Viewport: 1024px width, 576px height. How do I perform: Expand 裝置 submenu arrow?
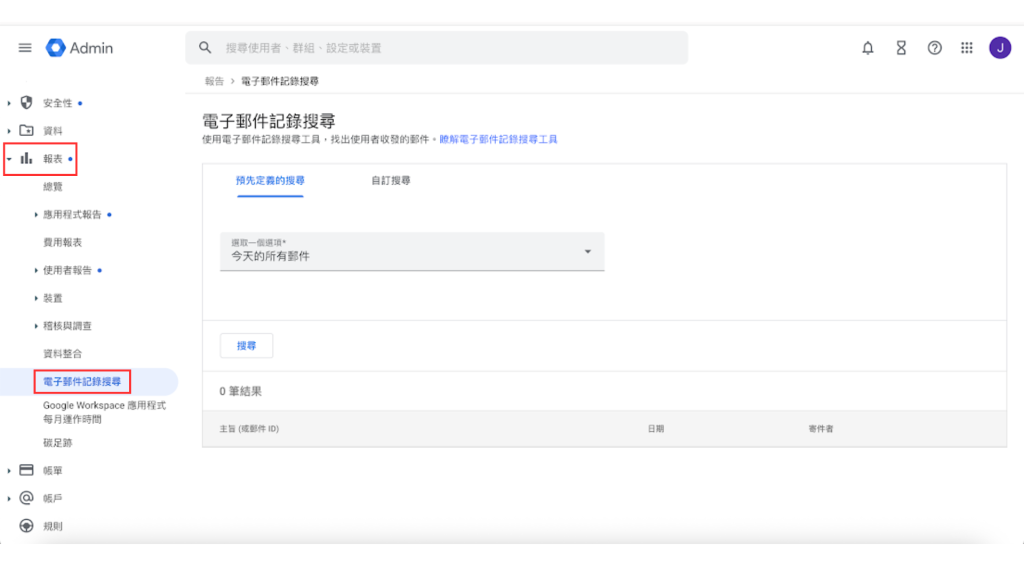point(36,298)
